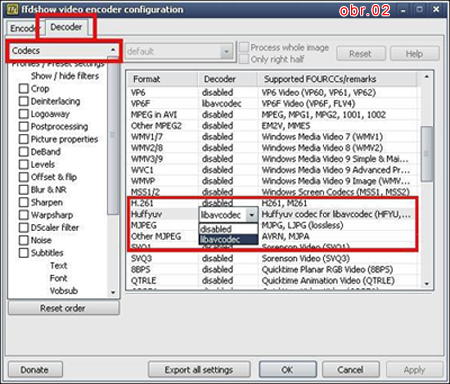The image size is (450, 384).
Task: Click Export all settings button
Action: pyautogui.click(x=199, y=370)
